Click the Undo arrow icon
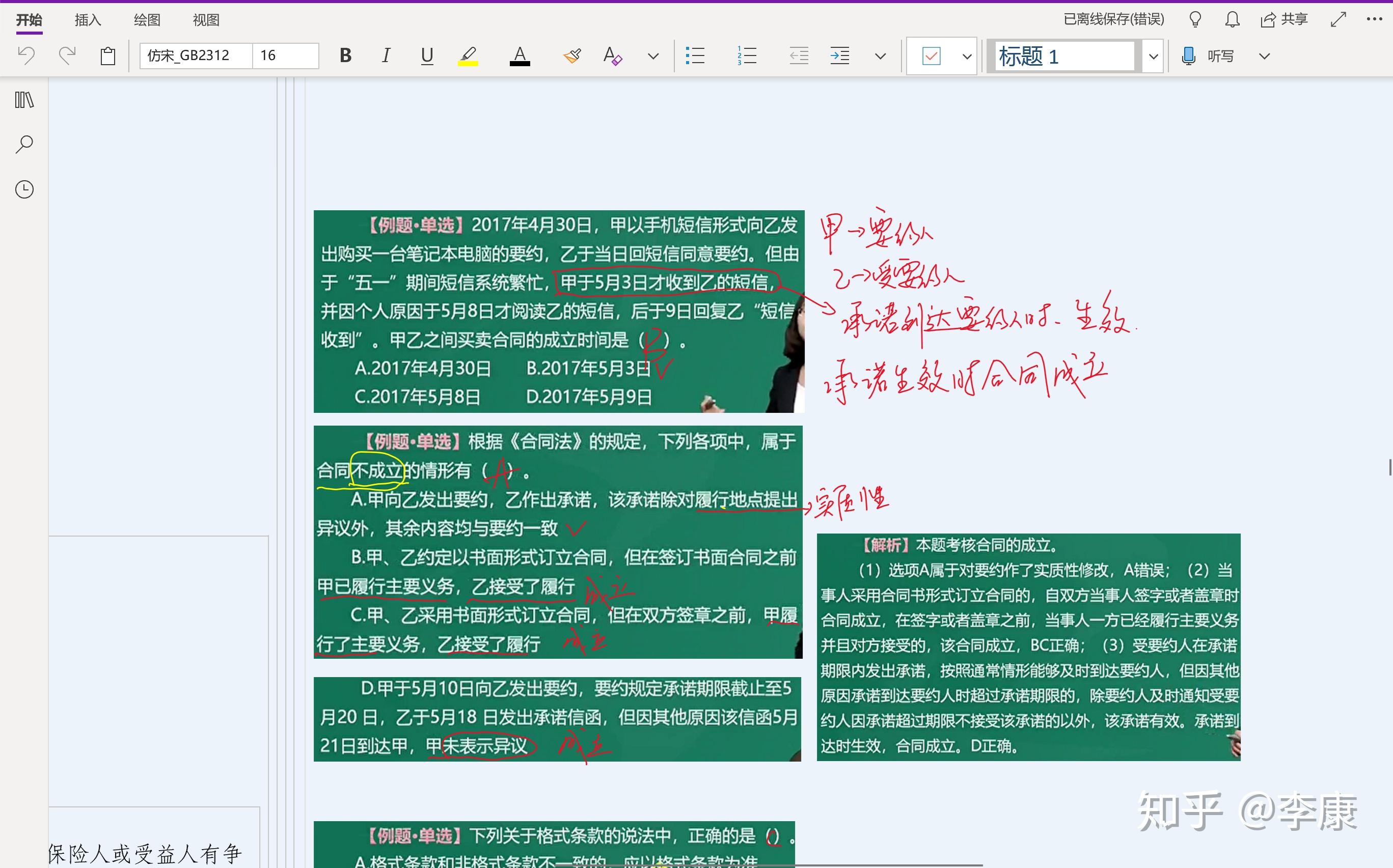Screen dimensions: 1393x868 pos(26,55)
